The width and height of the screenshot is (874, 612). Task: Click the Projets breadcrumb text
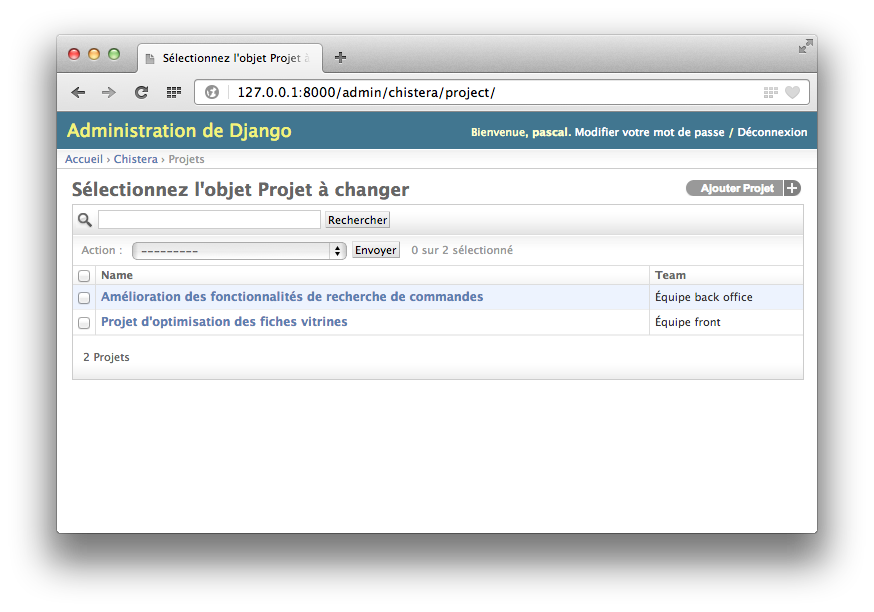point(186,159)
